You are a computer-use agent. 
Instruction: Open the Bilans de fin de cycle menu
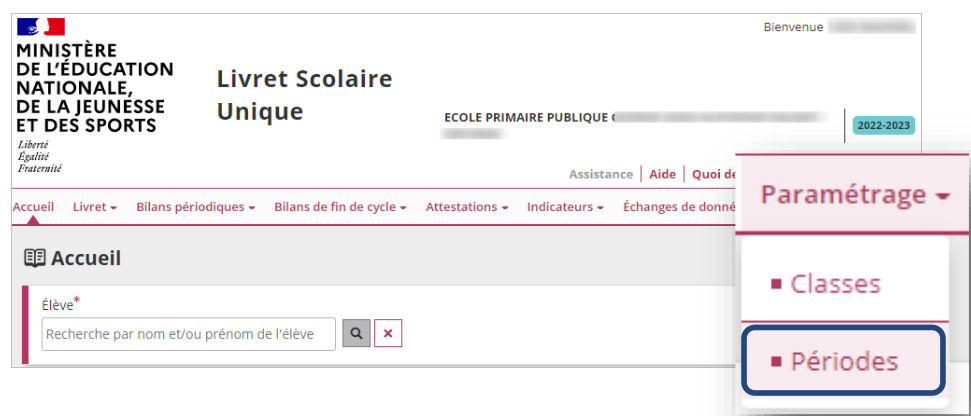click(x=340, y=207)
